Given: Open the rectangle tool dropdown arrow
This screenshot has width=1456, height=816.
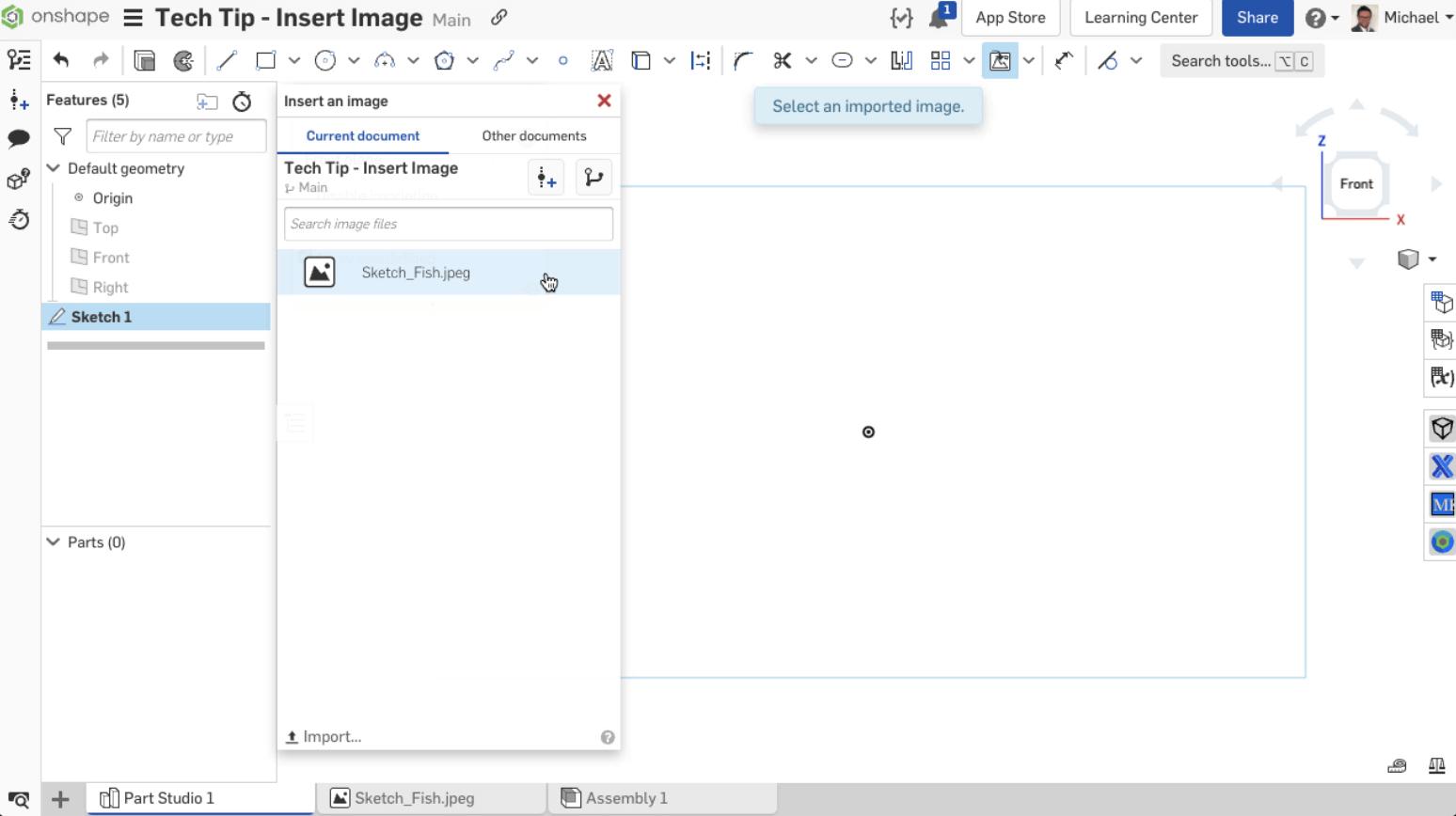Looking at the screenshot, I should 294,60.
